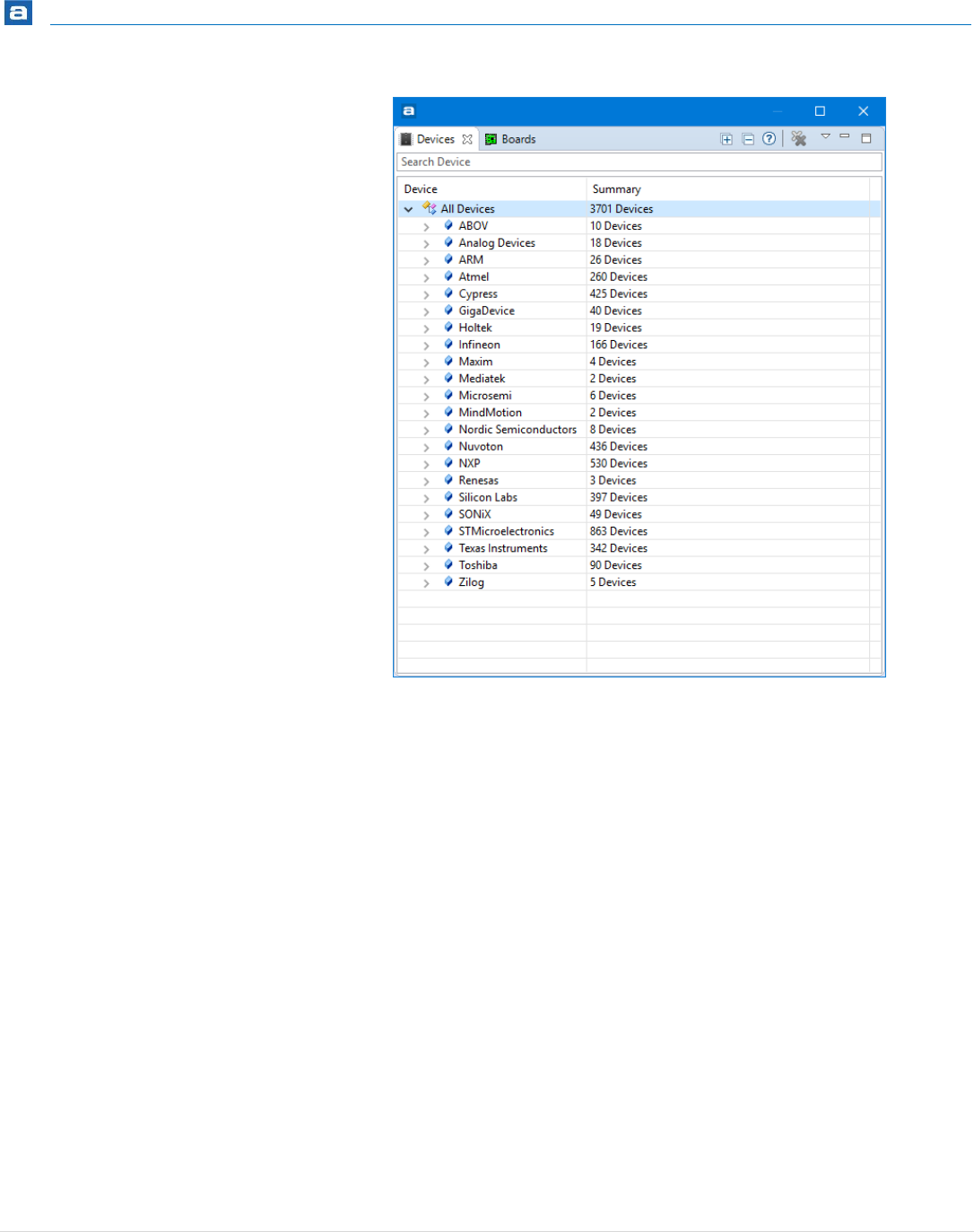This screenshot has width=974, height=1232.
Task: Open the view menu triangle dropdown
Action: pyautogui.click(x=825, y=136)
